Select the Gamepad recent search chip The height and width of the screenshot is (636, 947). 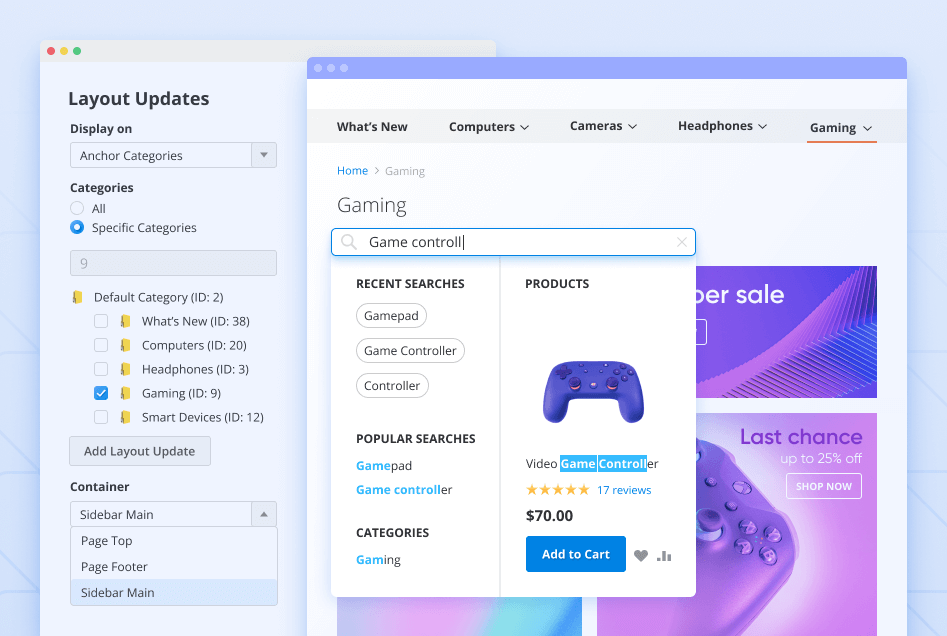pos(391,315)
